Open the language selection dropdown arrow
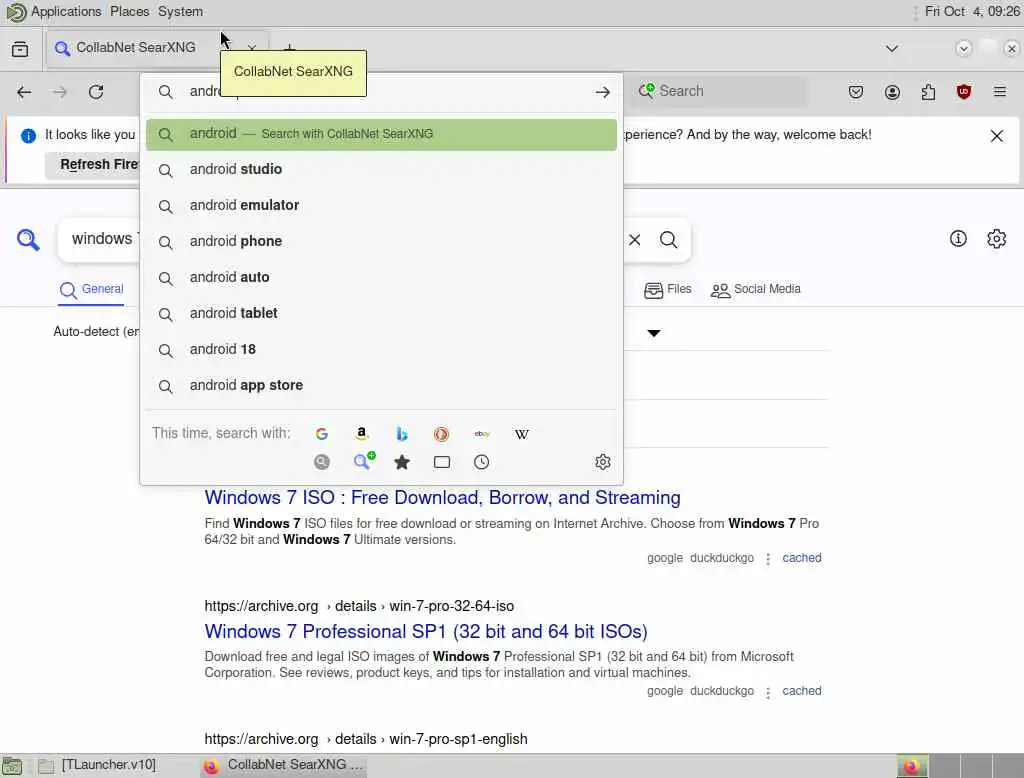Screen dimensions: 1024x778 (x=654, y=333)
